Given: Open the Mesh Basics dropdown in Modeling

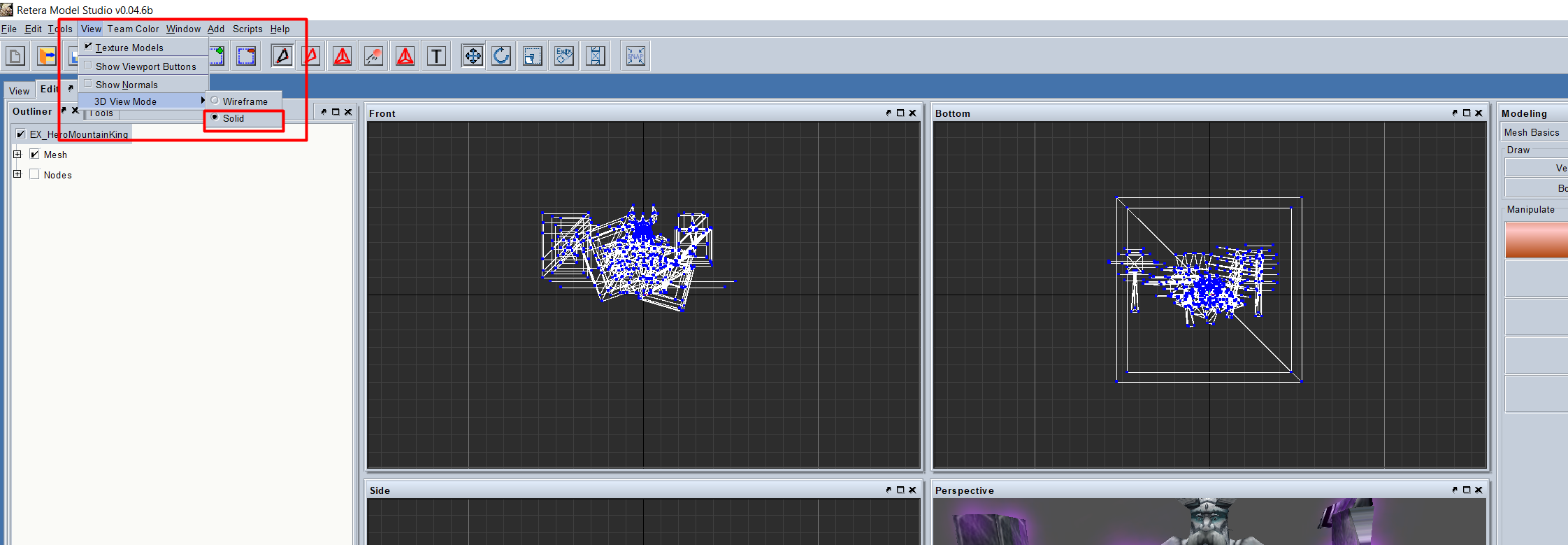Looking at the screenshot, I should pyautogui.click(x=1535, y=132).
